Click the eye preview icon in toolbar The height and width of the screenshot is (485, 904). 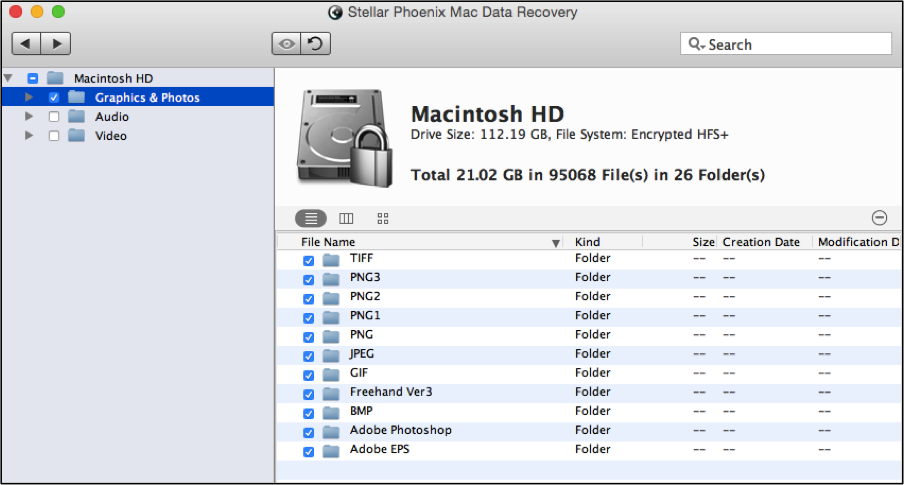point(287,44)
